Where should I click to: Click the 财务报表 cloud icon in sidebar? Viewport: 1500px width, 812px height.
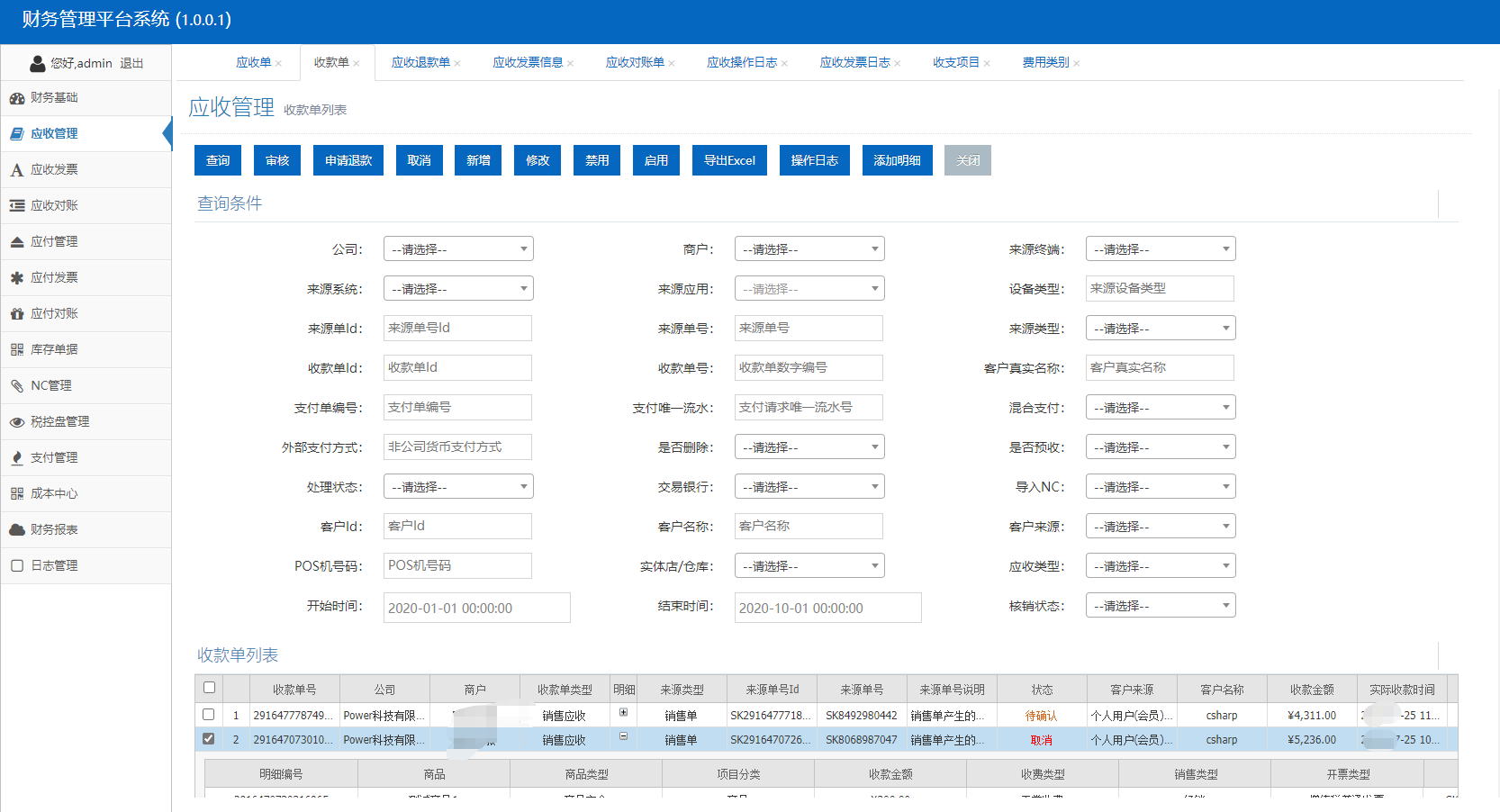(16, 530)
